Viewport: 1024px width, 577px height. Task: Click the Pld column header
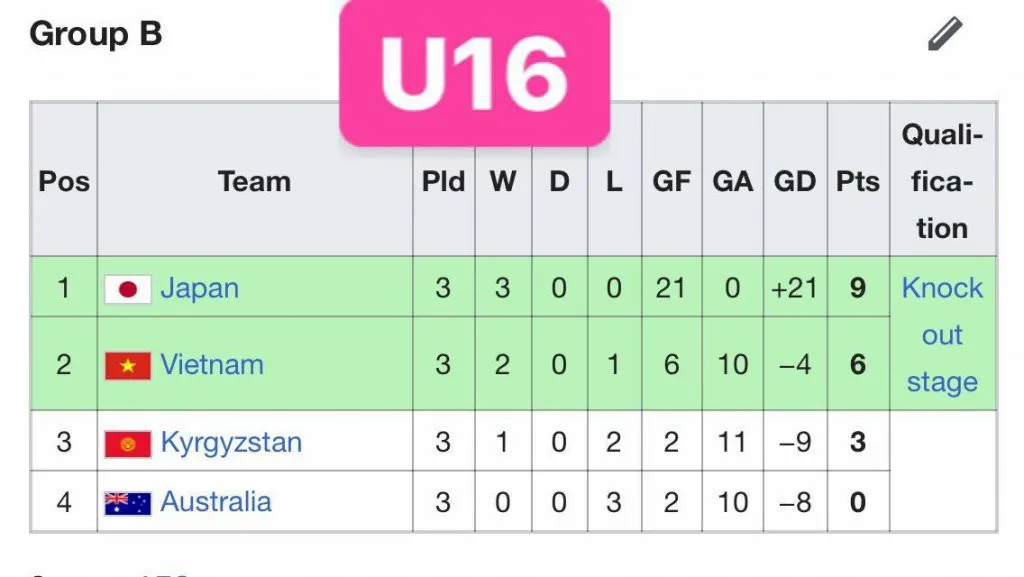click(x=443, y=181)
